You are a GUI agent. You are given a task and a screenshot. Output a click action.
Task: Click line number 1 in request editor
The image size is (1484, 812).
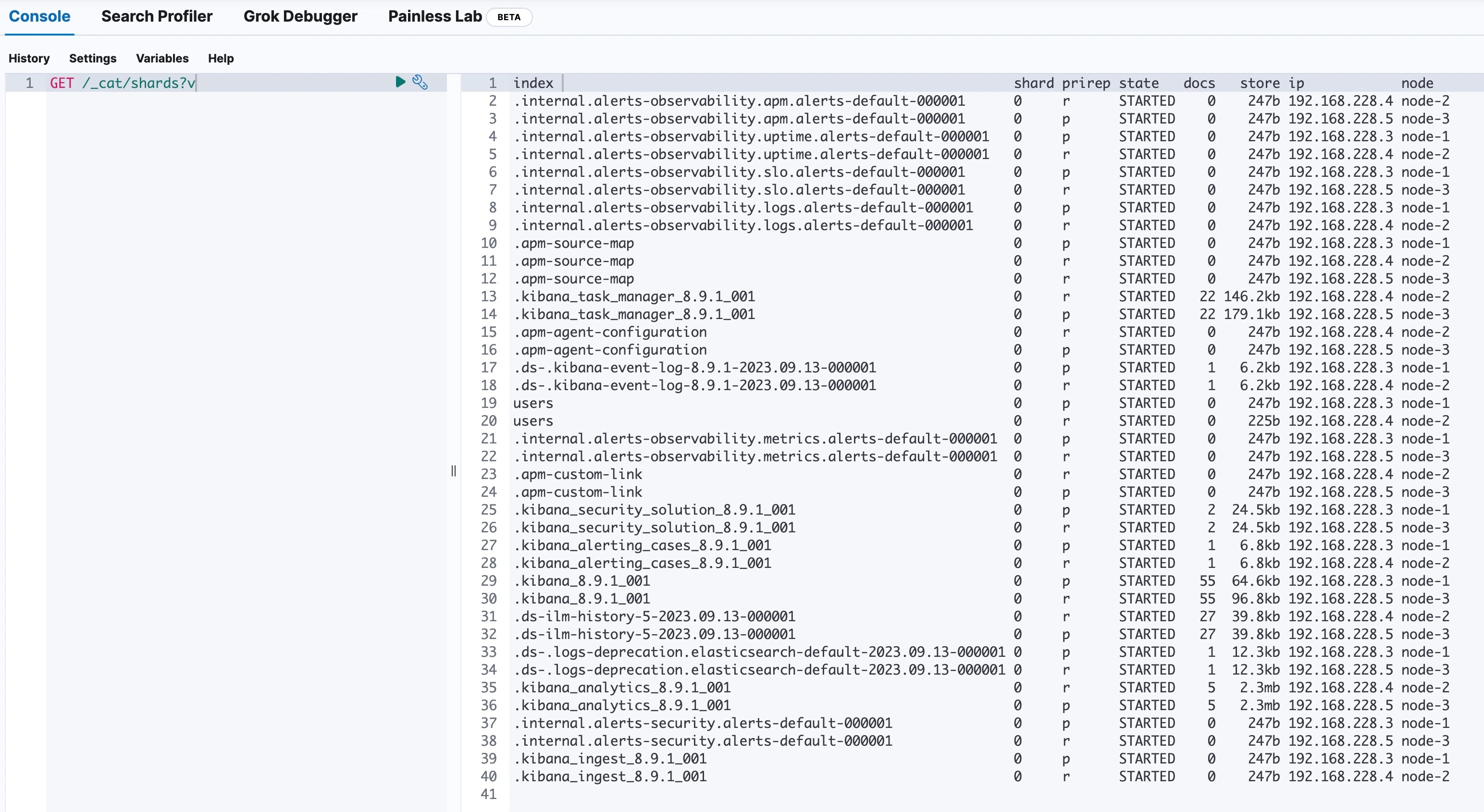click(29, 83)
